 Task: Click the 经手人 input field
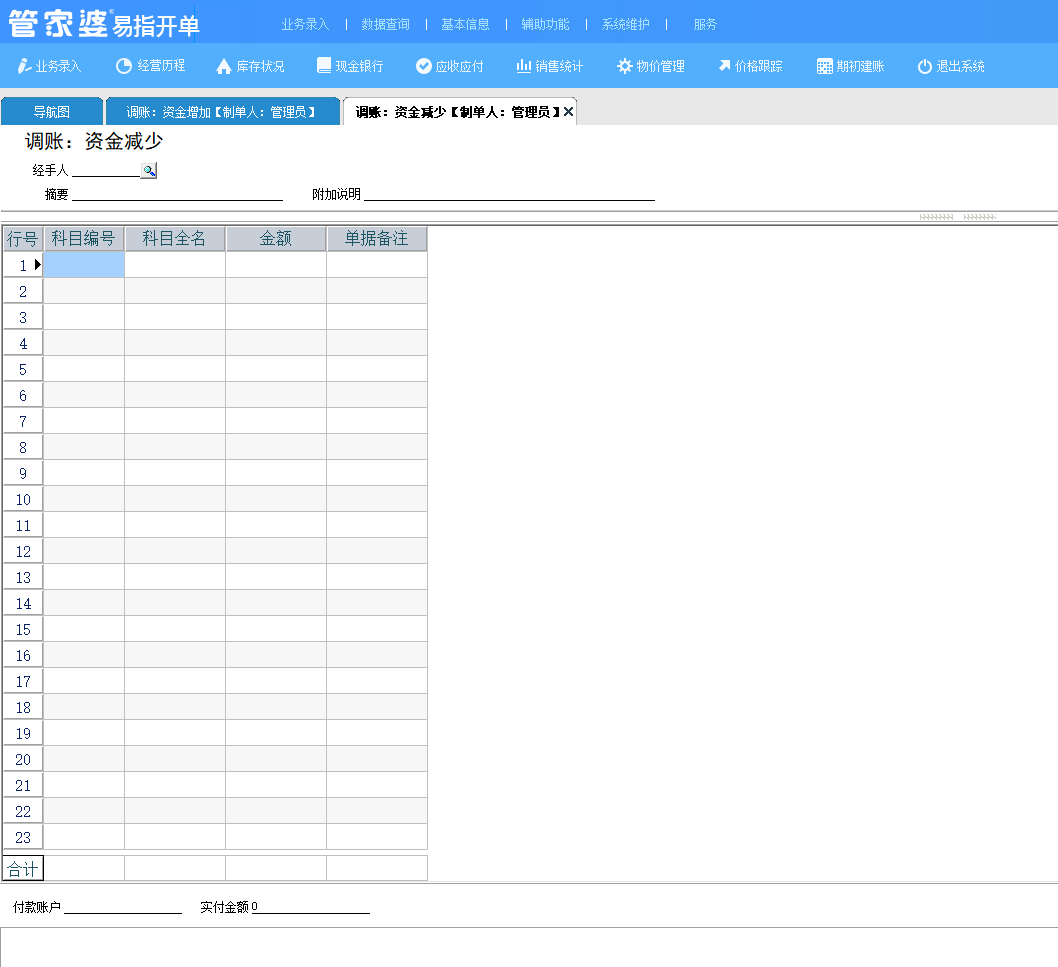(106, 170)
